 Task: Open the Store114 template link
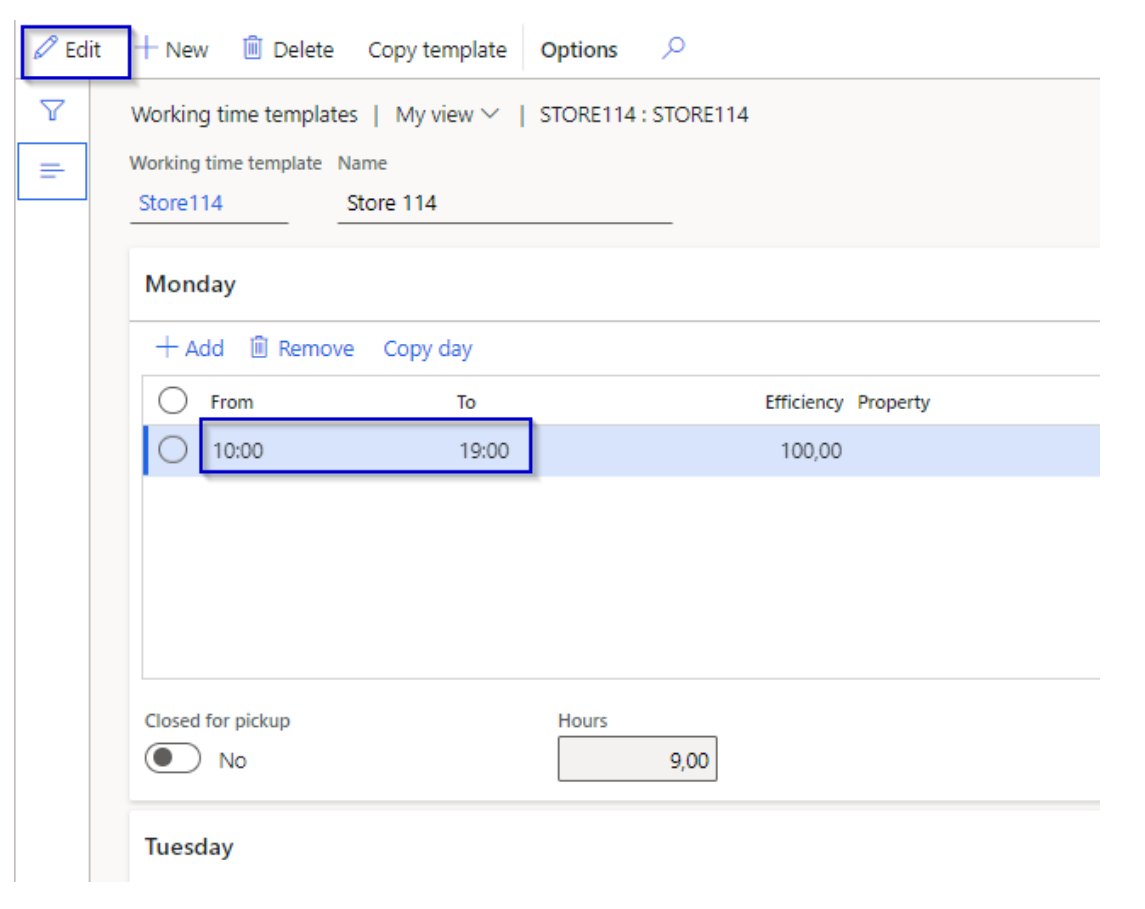coord(181,203)
